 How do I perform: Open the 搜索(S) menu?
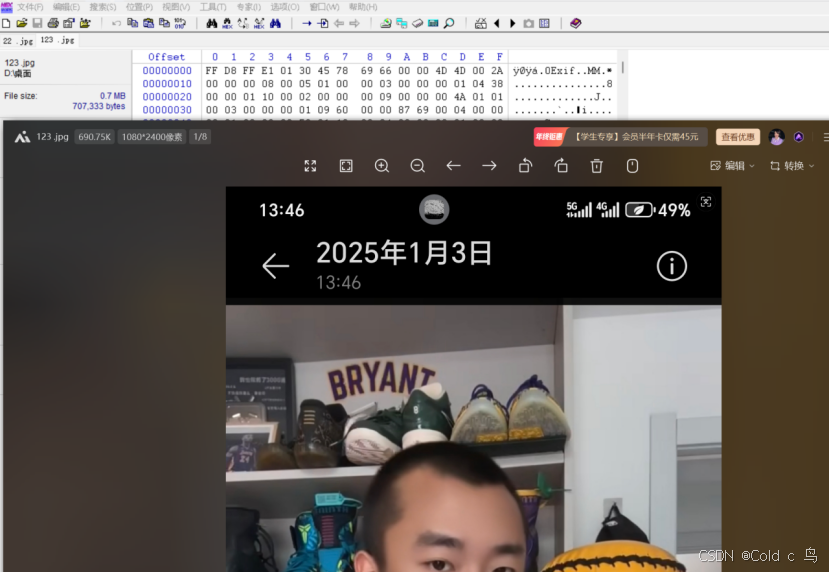(103, 7)
